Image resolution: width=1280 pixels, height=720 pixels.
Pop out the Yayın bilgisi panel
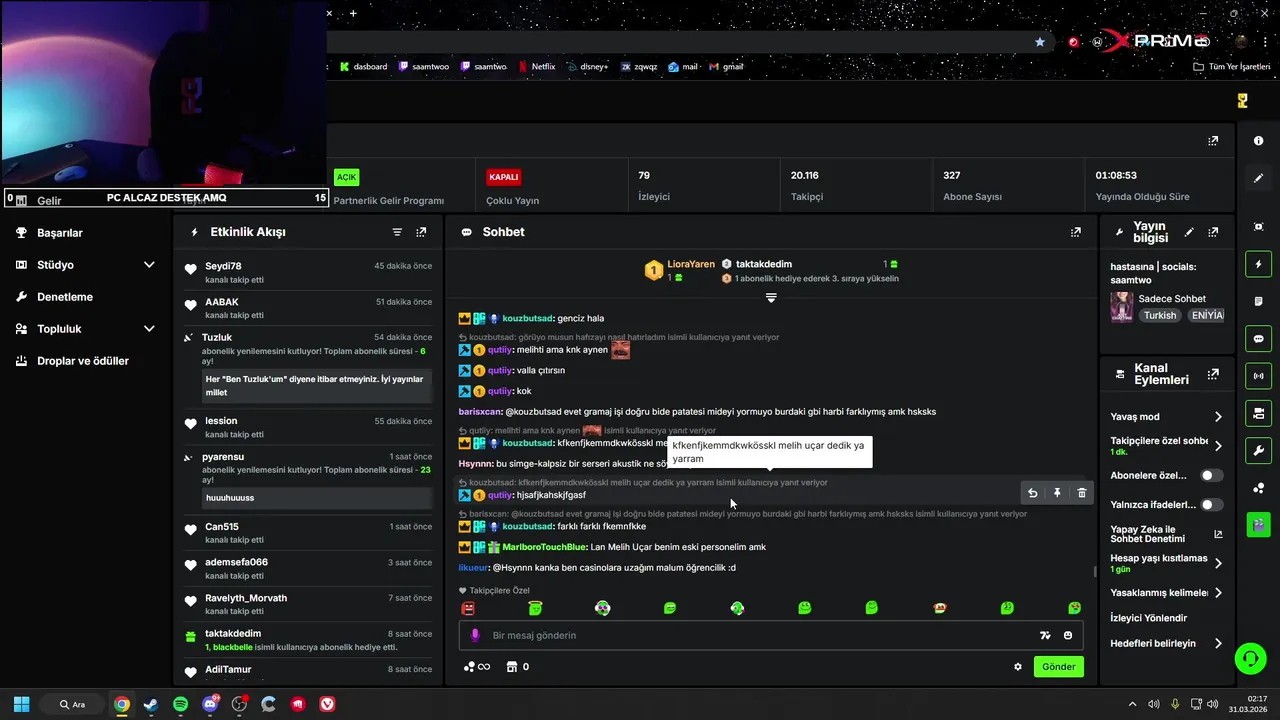pyautogui.click(x=1213, y=232)
